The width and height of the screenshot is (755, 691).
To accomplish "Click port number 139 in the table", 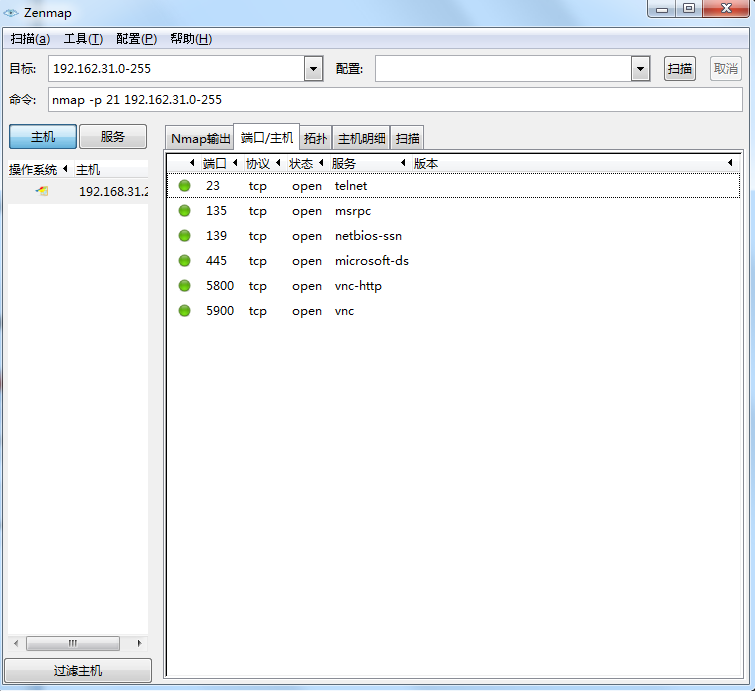I will coord(216,235).
